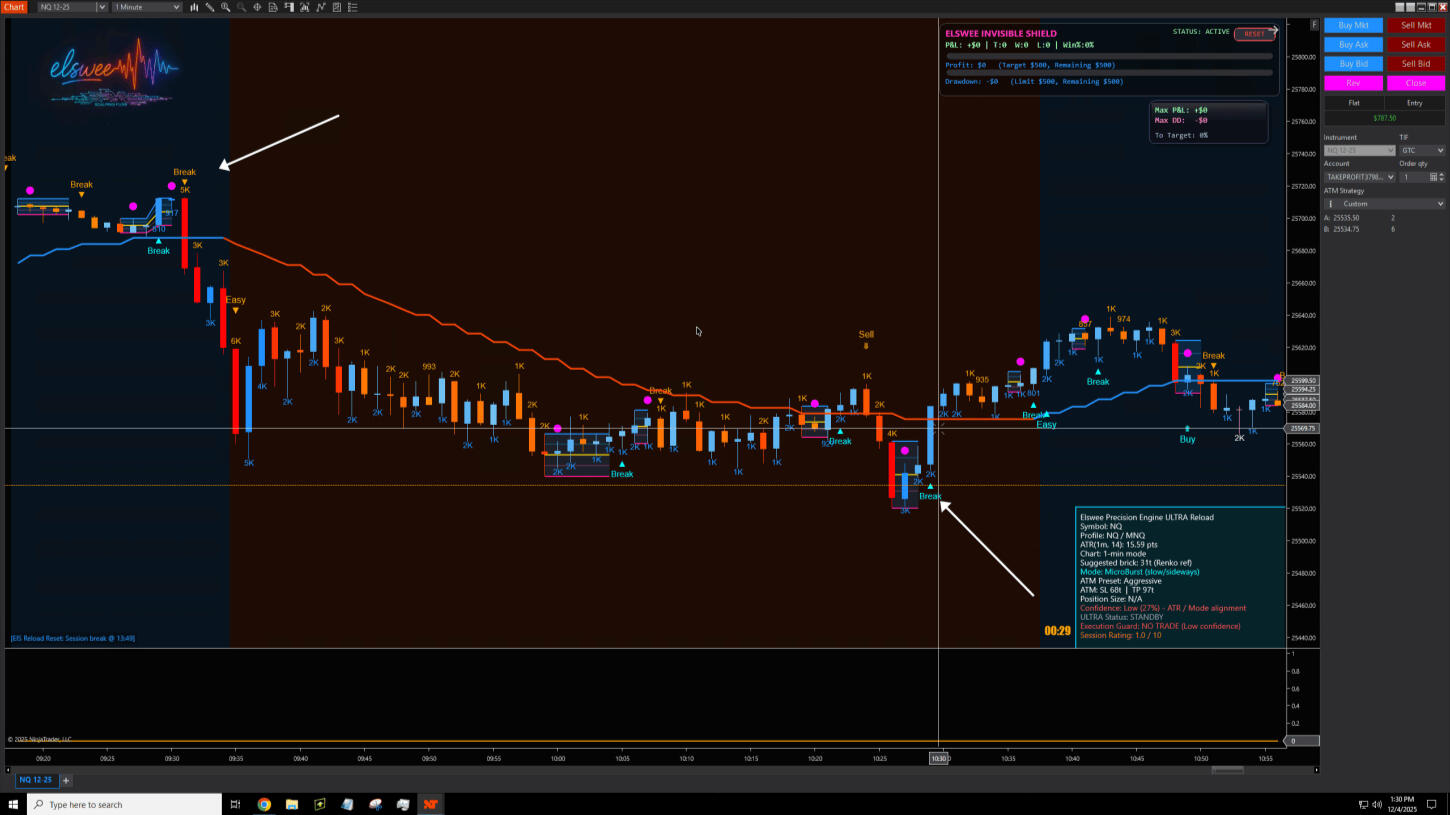
Task: Select the NQ 12-25 chart tab
Action: (35, 780)
